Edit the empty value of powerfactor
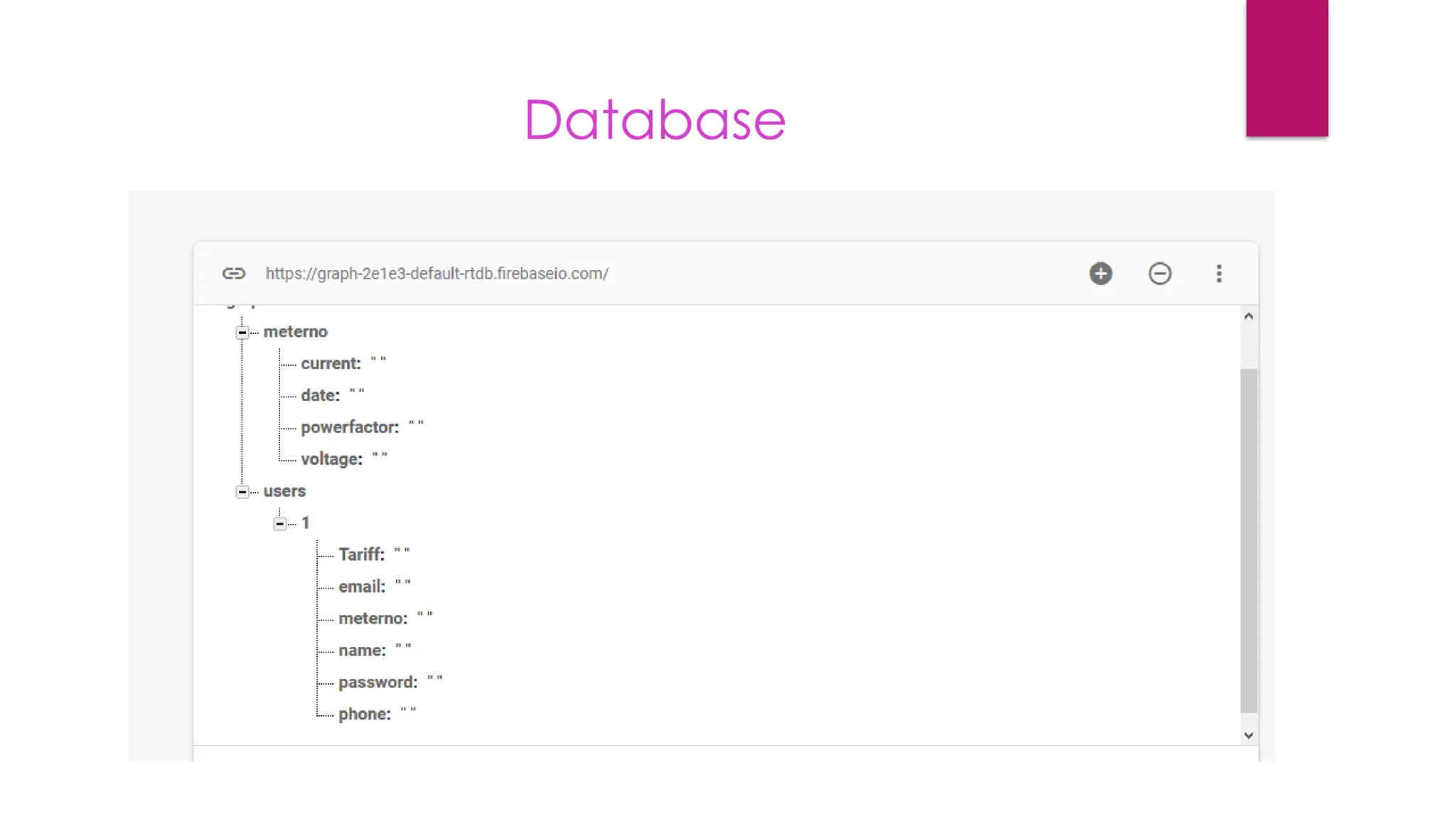The image size is (1456, 819). point(416,424)
